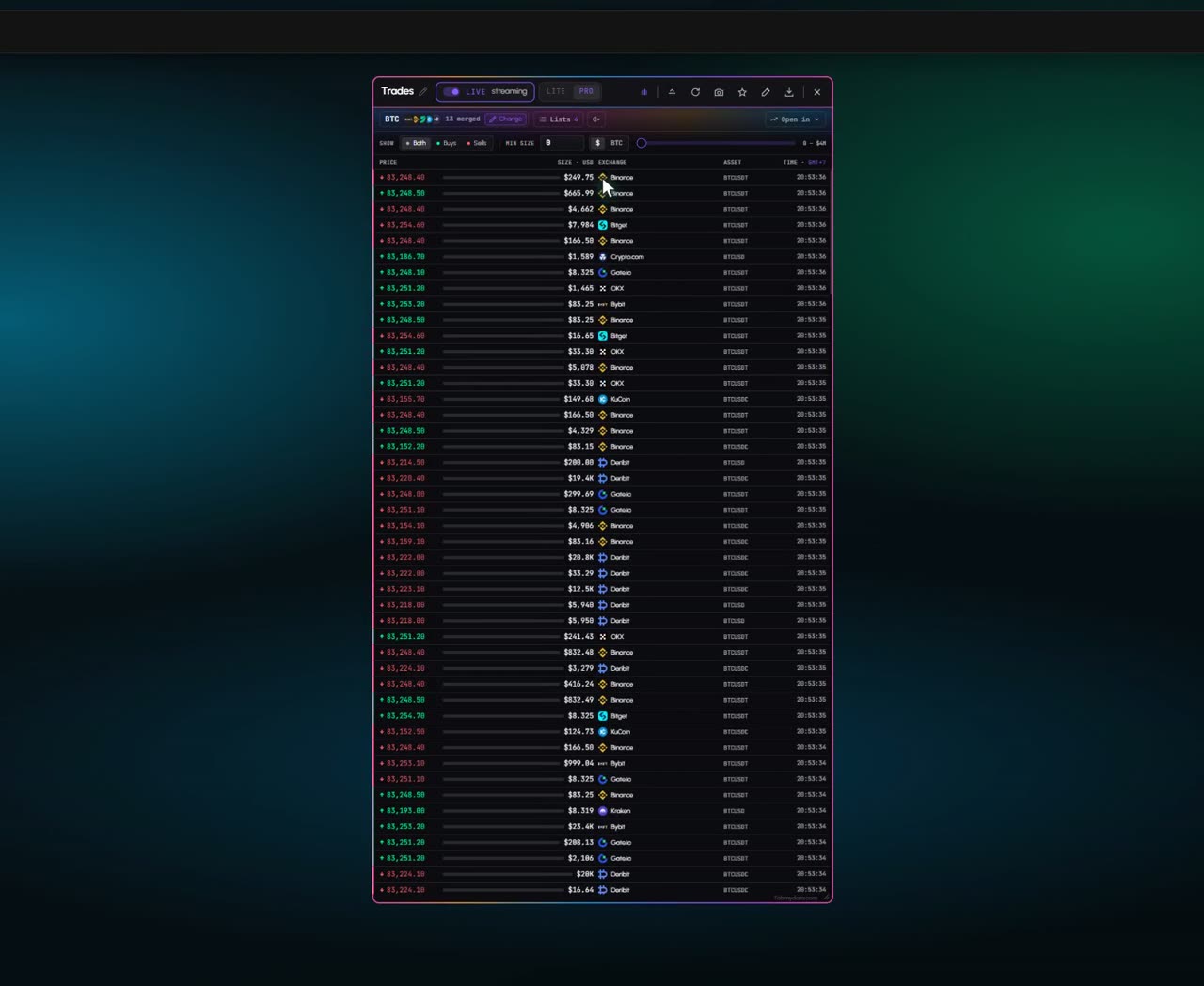1204x986 pixels.
Task: Open the Lists dropdown
Action: point(560,119)
